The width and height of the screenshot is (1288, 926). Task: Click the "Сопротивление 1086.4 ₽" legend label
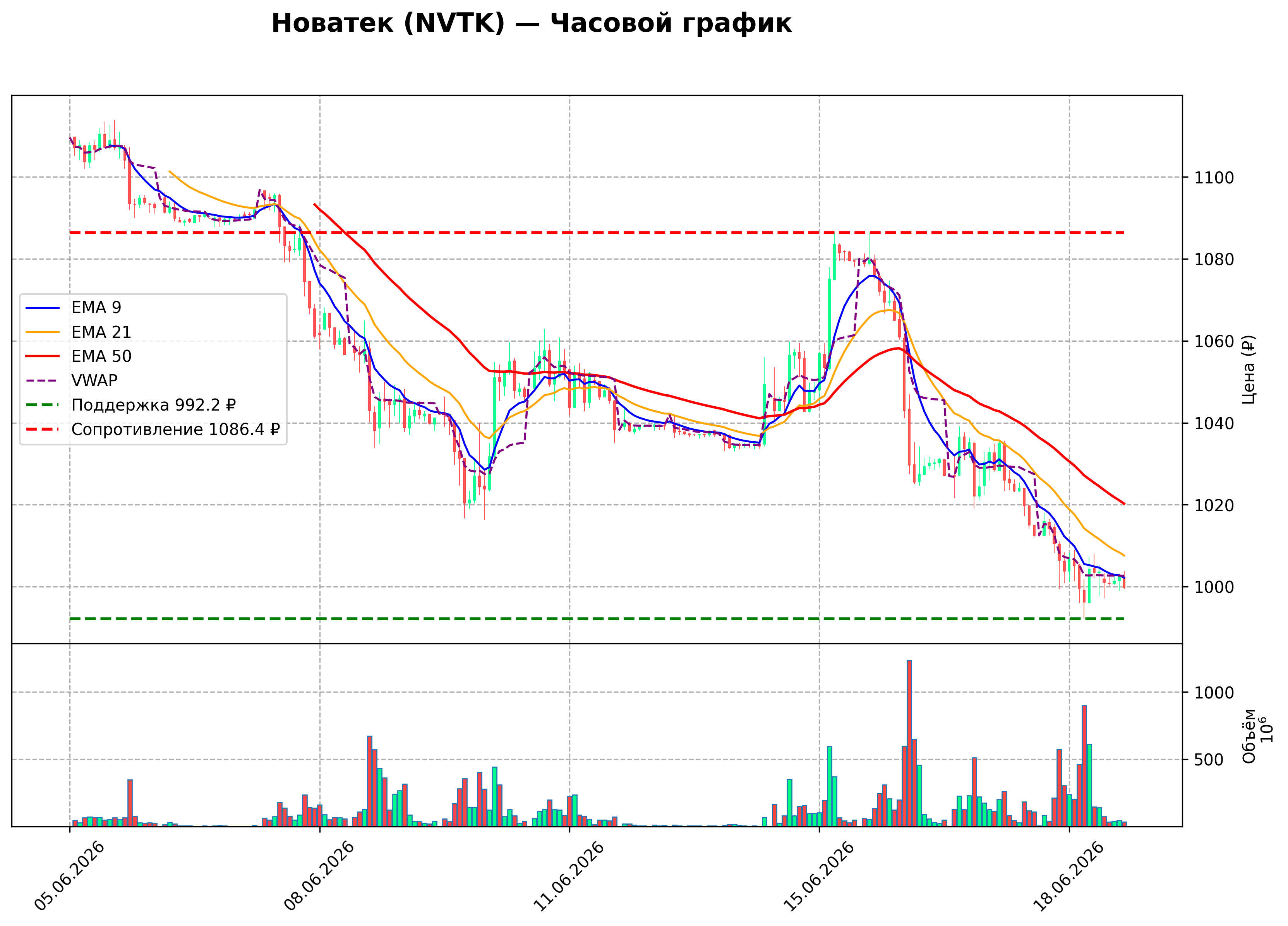coord(175,430)
